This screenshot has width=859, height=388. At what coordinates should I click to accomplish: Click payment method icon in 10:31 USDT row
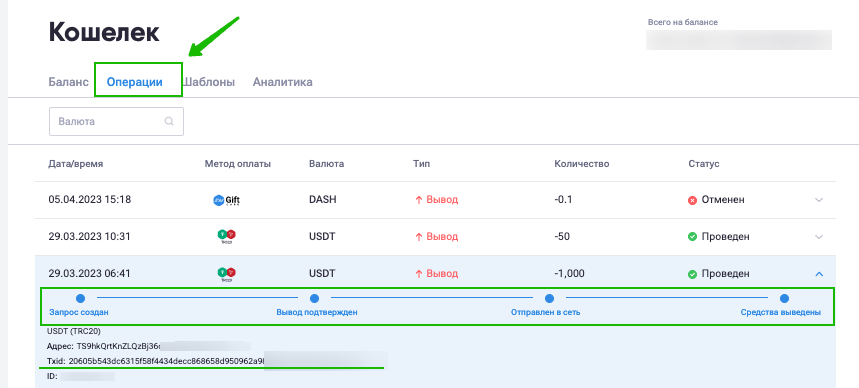[x=226, y=237]
